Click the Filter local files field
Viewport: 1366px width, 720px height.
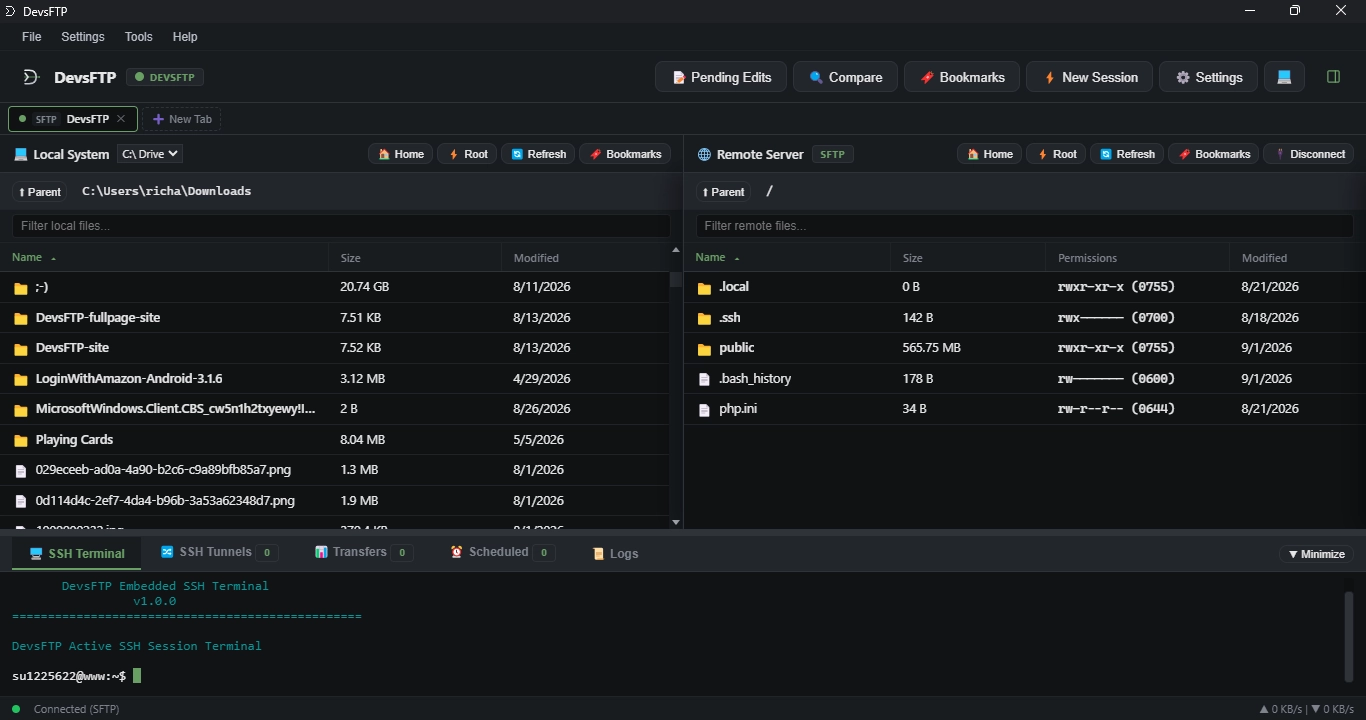point(341,226)
